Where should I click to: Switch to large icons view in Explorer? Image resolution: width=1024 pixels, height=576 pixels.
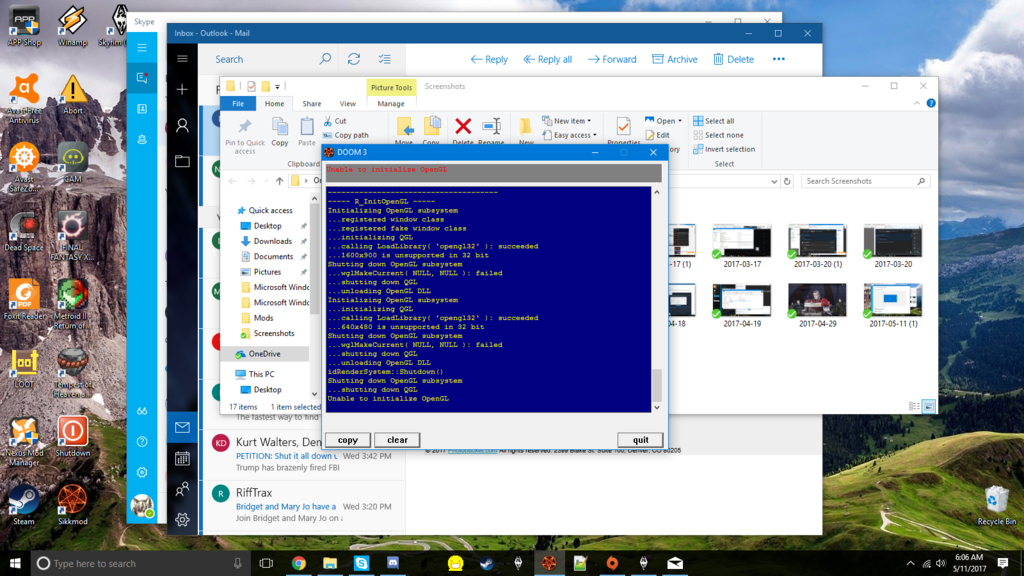tap(928, 406)
